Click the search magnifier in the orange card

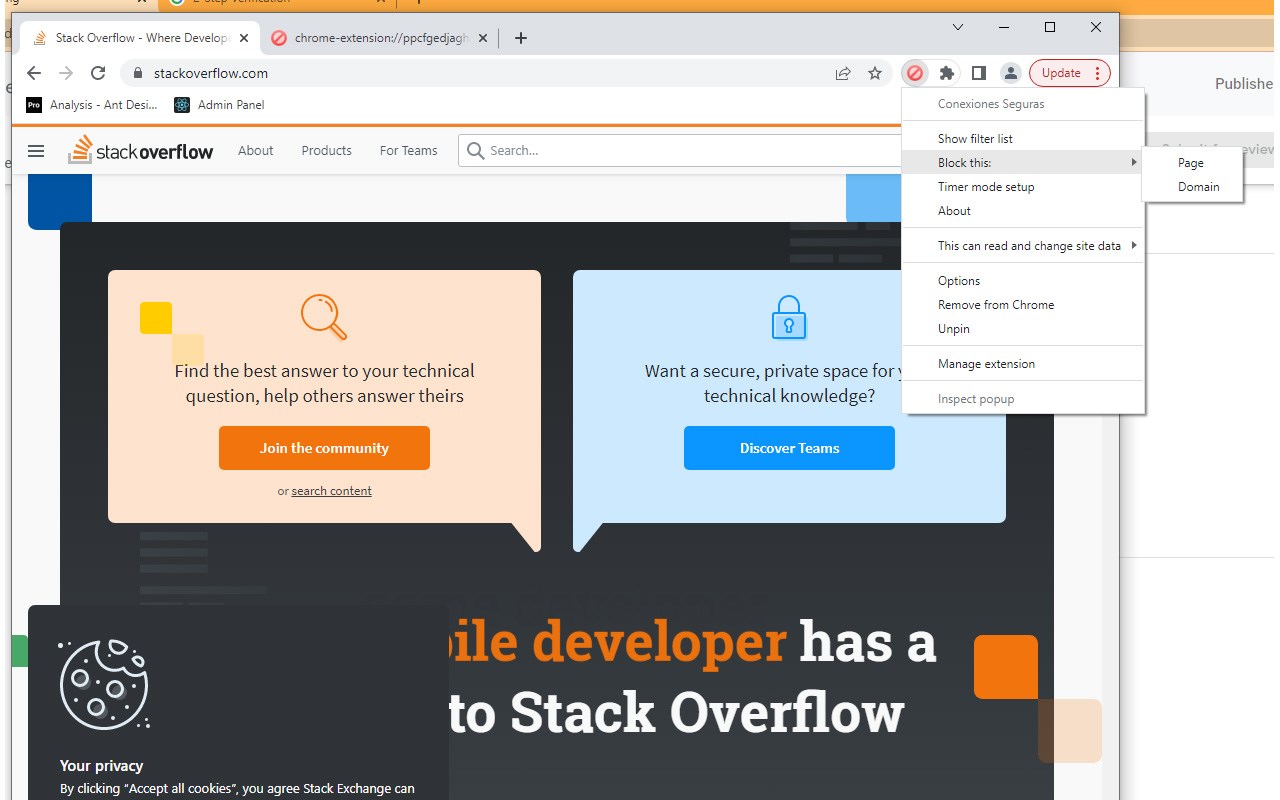(x=324, y=316)
